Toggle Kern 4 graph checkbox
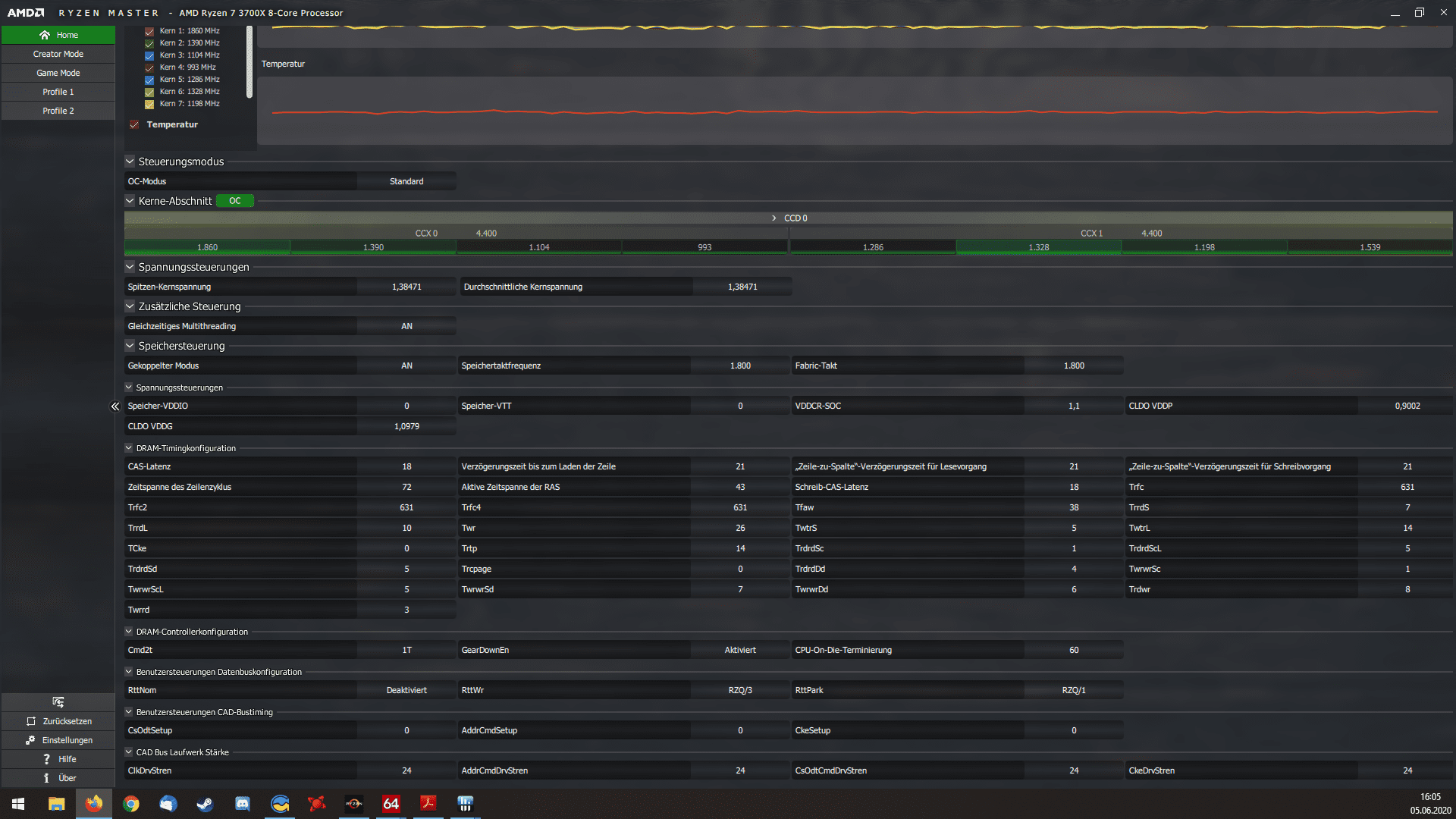This screenshot has height=819, width=1456. (x=149, y=67)
